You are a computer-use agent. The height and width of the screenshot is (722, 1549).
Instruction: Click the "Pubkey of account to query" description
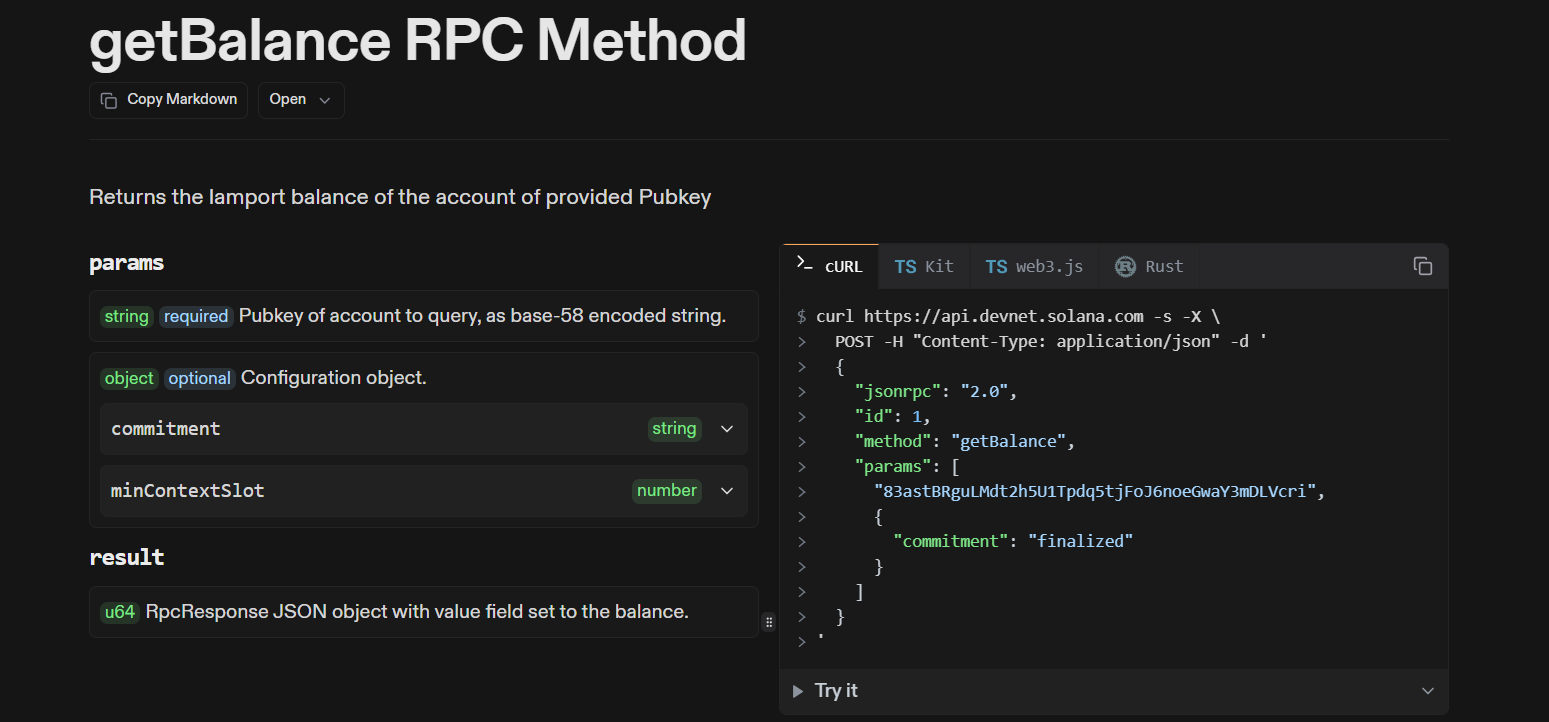click(x=483, y=316)
